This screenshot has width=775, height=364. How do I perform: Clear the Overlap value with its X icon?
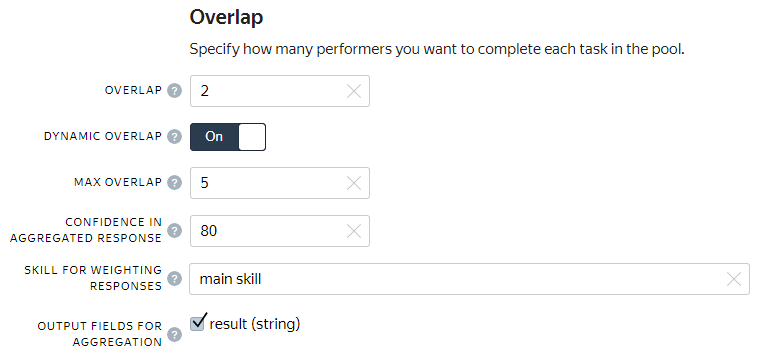tap(354, 91)
